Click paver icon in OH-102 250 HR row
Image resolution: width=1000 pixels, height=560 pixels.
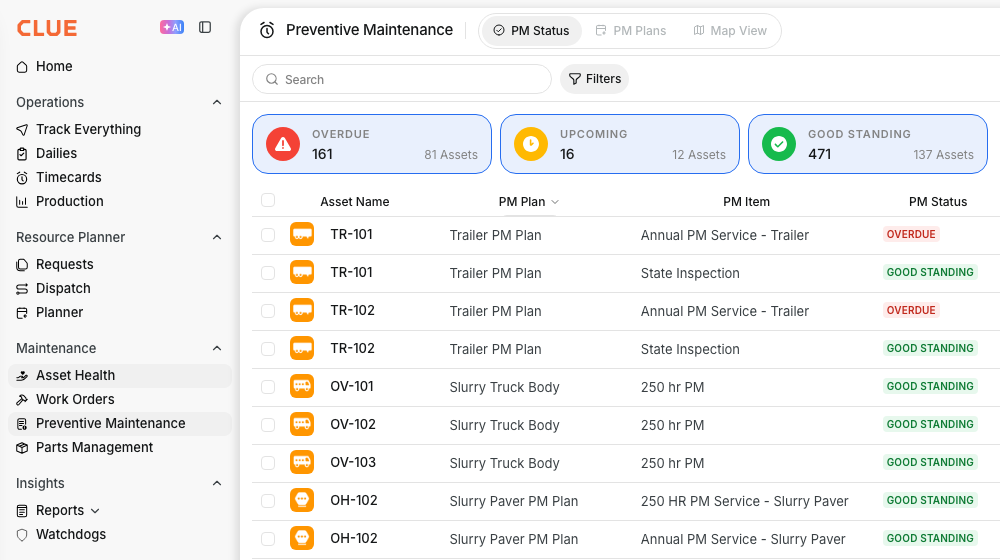(302, 501)
